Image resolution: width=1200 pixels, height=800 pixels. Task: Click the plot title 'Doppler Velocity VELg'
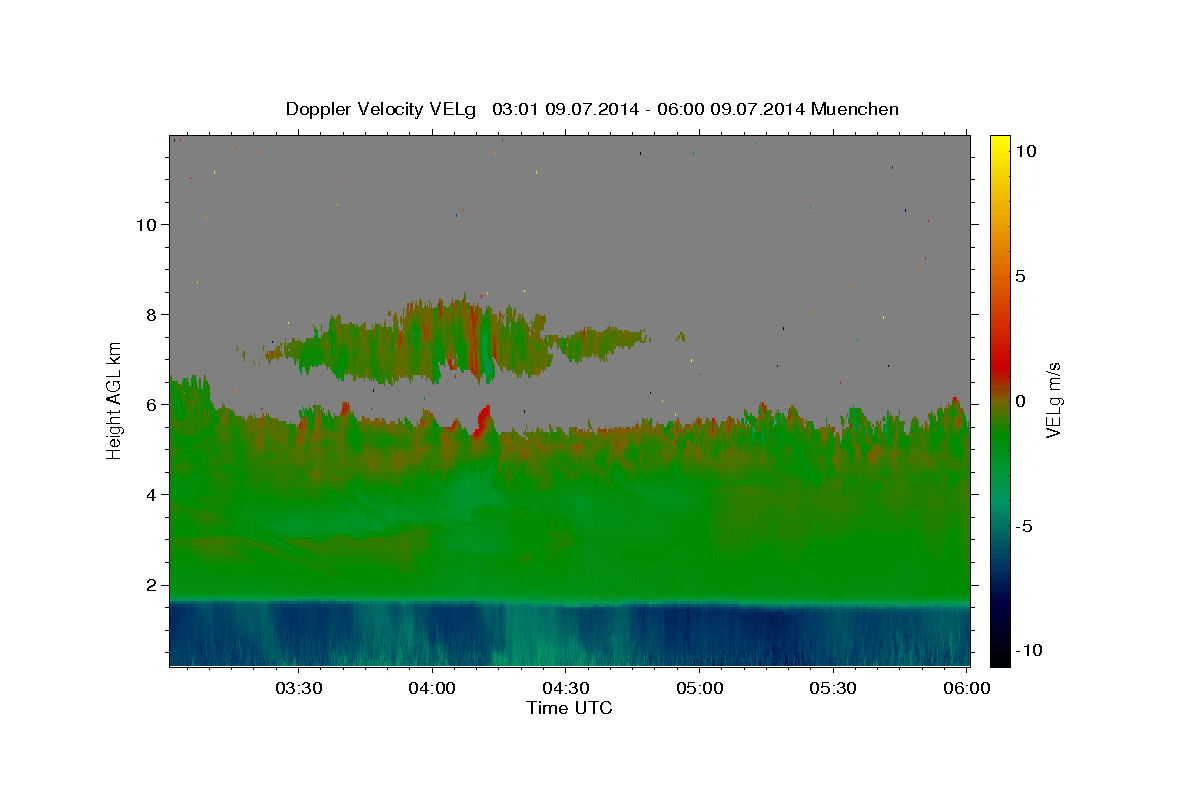pyautogui.click(x=383, y=109)
